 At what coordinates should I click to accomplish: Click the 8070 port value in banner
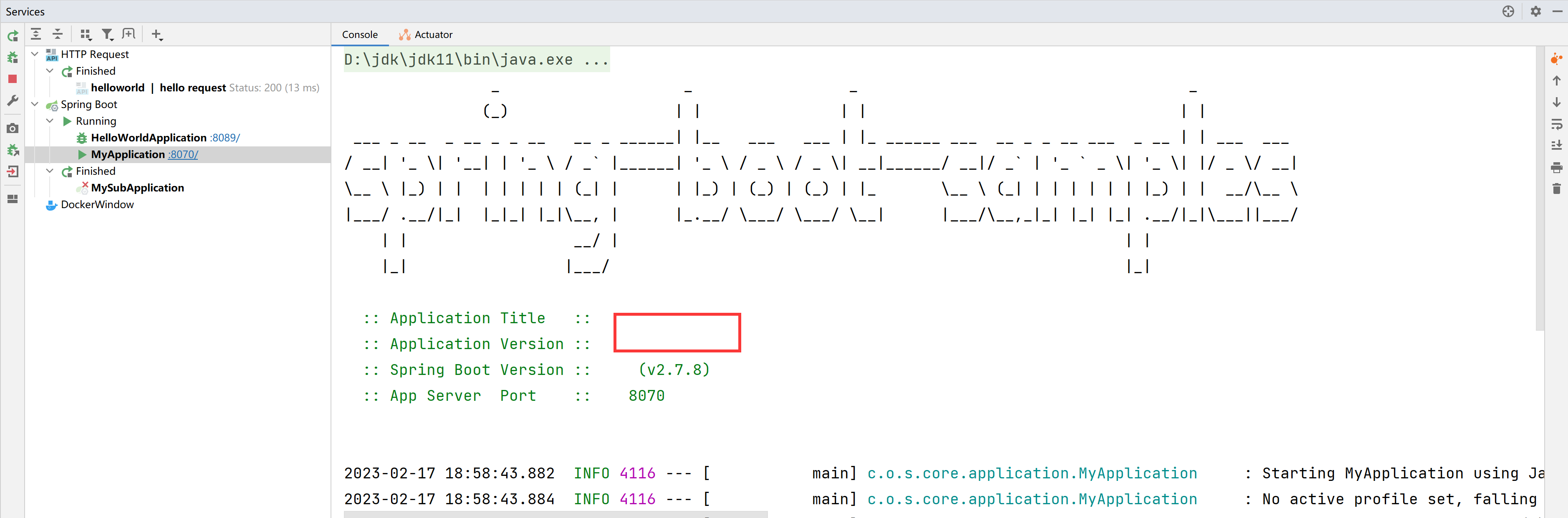[646, 396]
